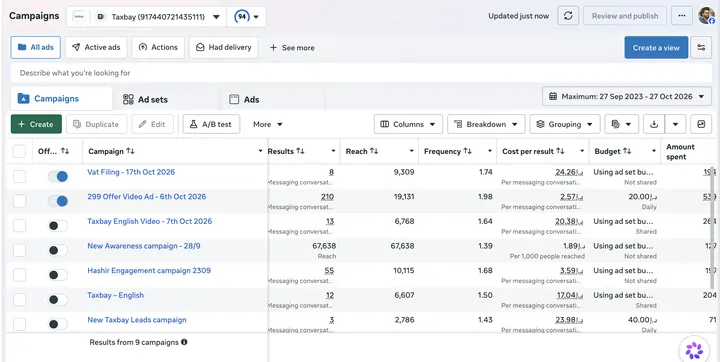Open the Columns dropdown
Screen dimensions: 720x362
[408, 124]
